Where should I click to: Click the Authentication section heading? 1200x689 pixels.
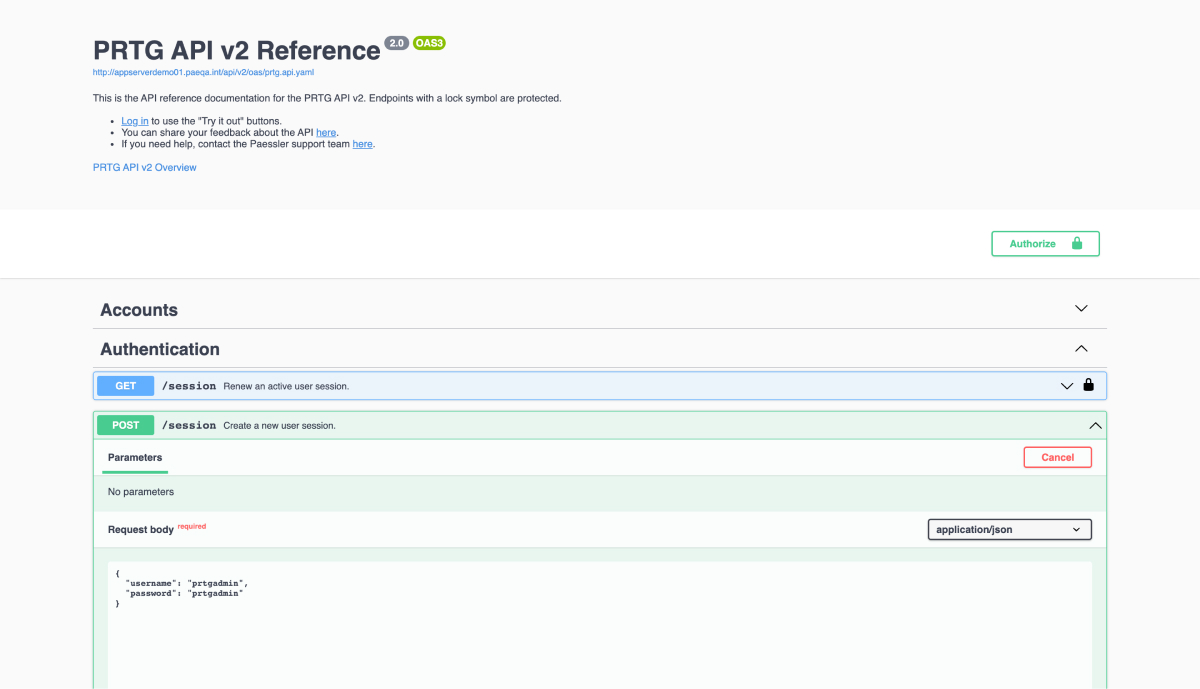click(x=160, y=349)
